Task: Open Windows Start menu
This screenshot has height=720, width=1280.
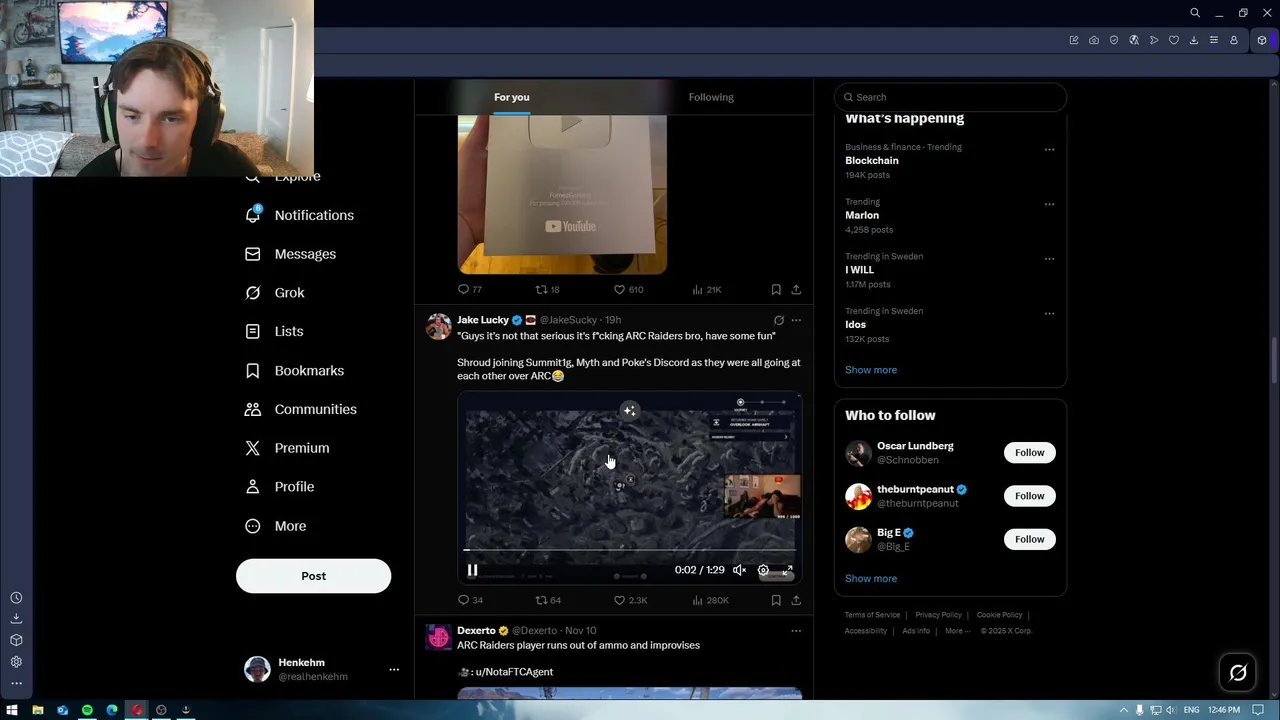Action: pos(12,710)
